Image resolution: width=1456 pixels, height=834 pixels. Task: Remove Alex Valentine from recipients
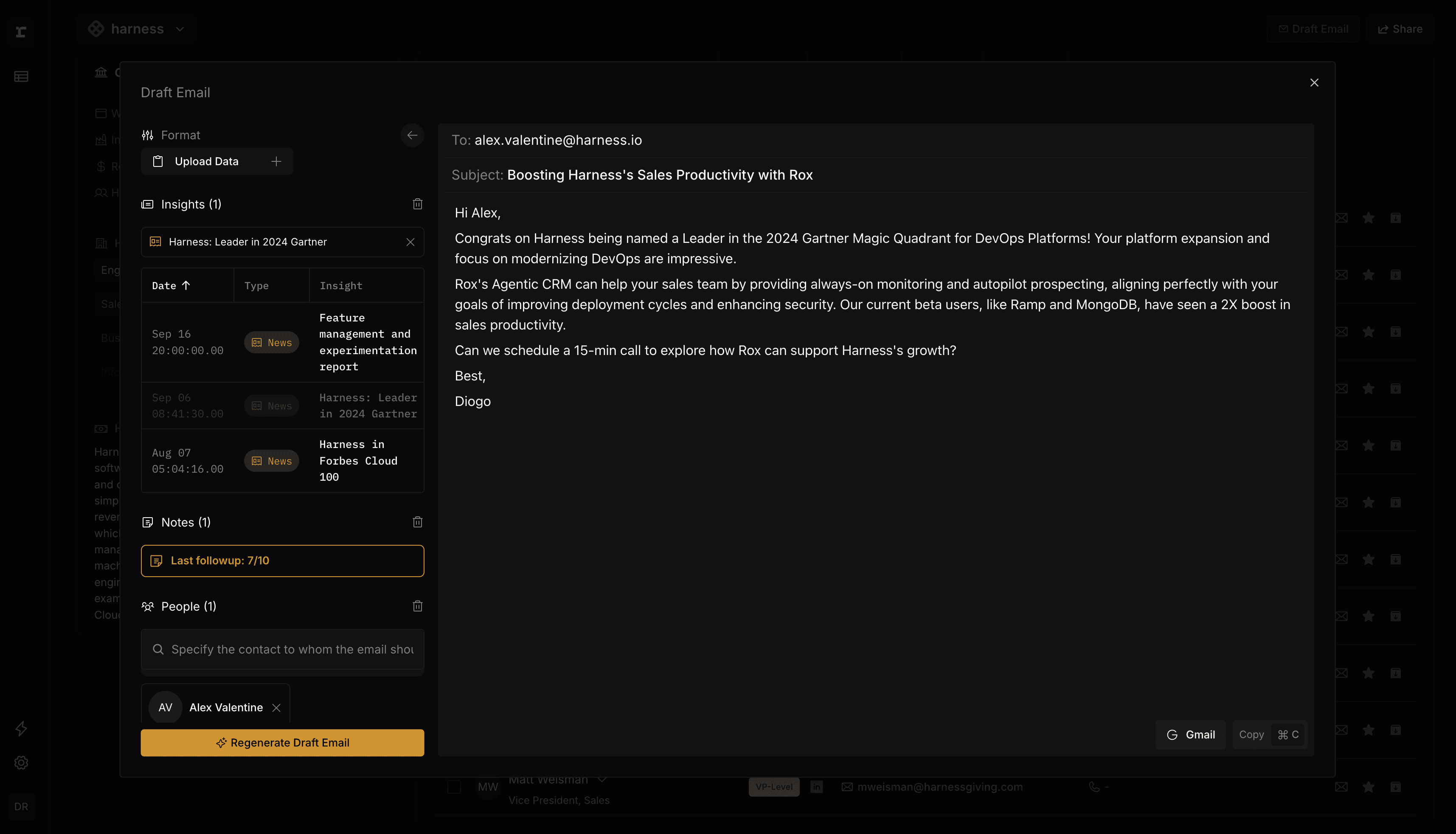point(276,707)
